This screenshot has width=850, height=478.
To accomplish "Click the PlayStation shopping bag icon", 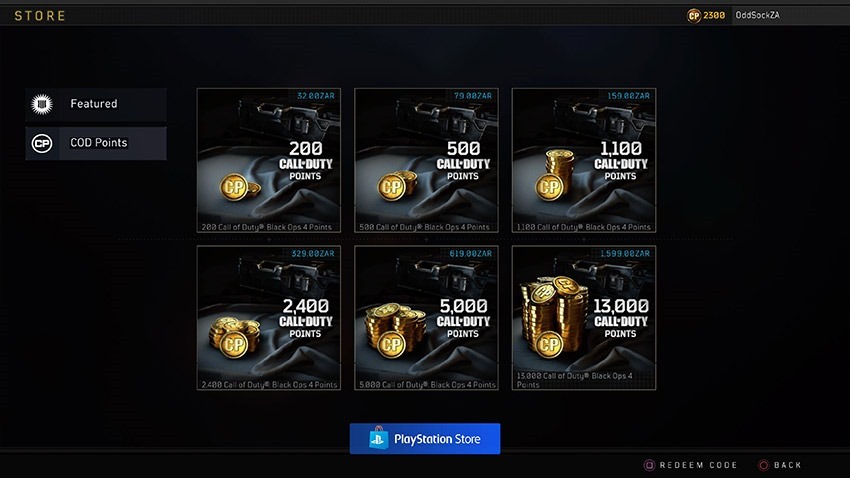I will click(x=378, y=438).
